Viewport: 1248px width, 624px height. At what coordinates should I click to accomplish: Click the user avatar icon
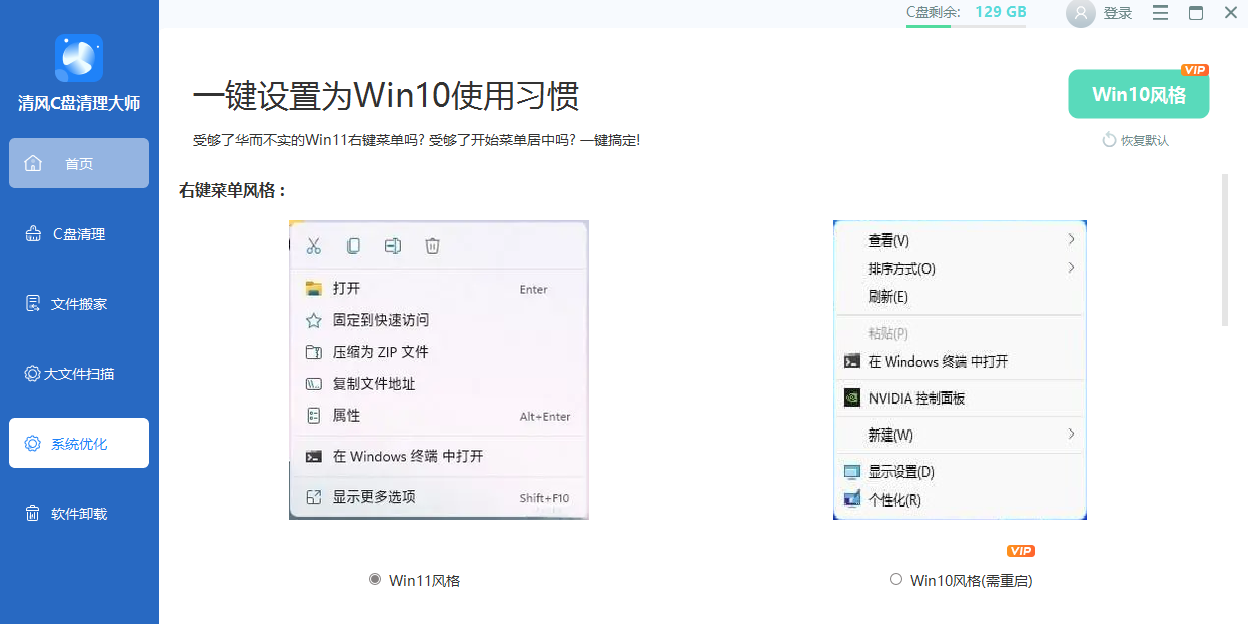click(x=1081, y=13)
